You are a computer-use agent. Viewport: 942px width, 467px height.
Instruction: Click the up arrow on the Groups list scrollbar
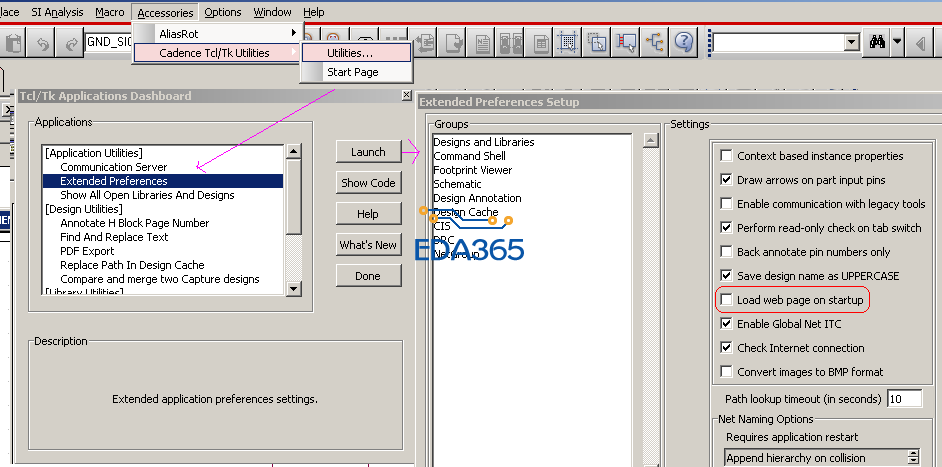[x=651, y=140]
